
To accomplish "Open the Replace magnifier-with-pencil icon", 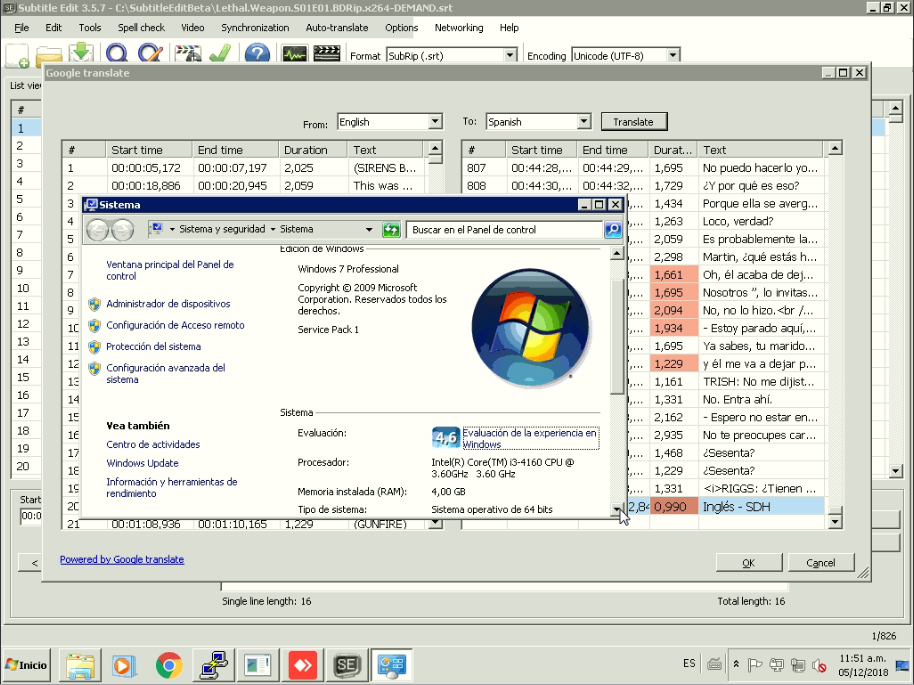I will click(x=150, y=54).
